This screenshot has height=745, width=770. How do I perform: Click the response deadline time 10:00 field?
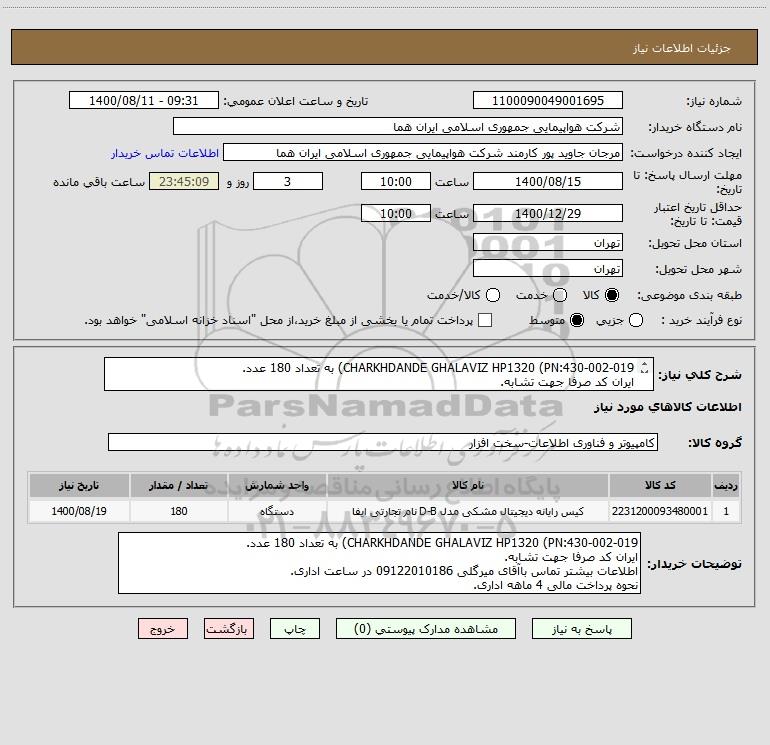click(x=396, y=181)
